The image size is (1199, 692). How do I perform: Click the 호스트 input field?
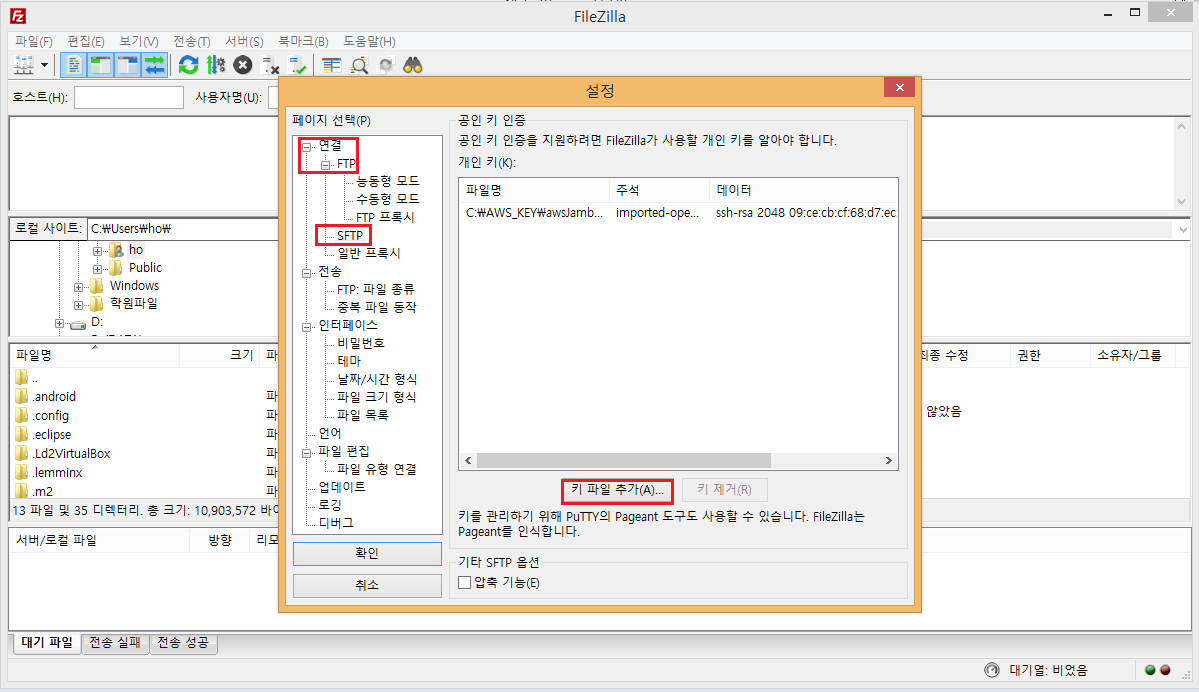click(x=128, y=98)
